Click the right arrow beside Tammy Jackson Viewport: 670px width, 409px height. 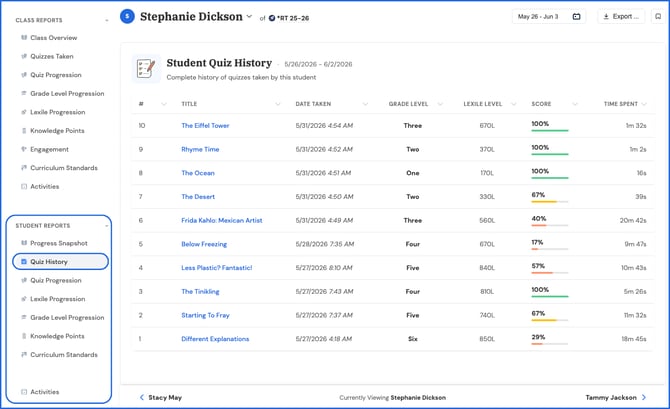click(x=644, y=397)
